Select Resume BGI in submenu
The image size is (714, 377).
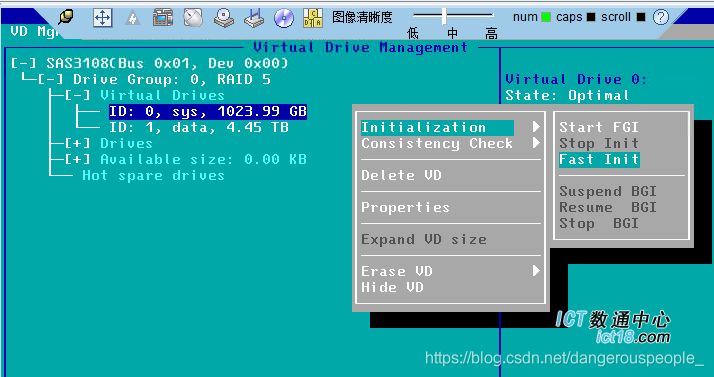point(608,208)
